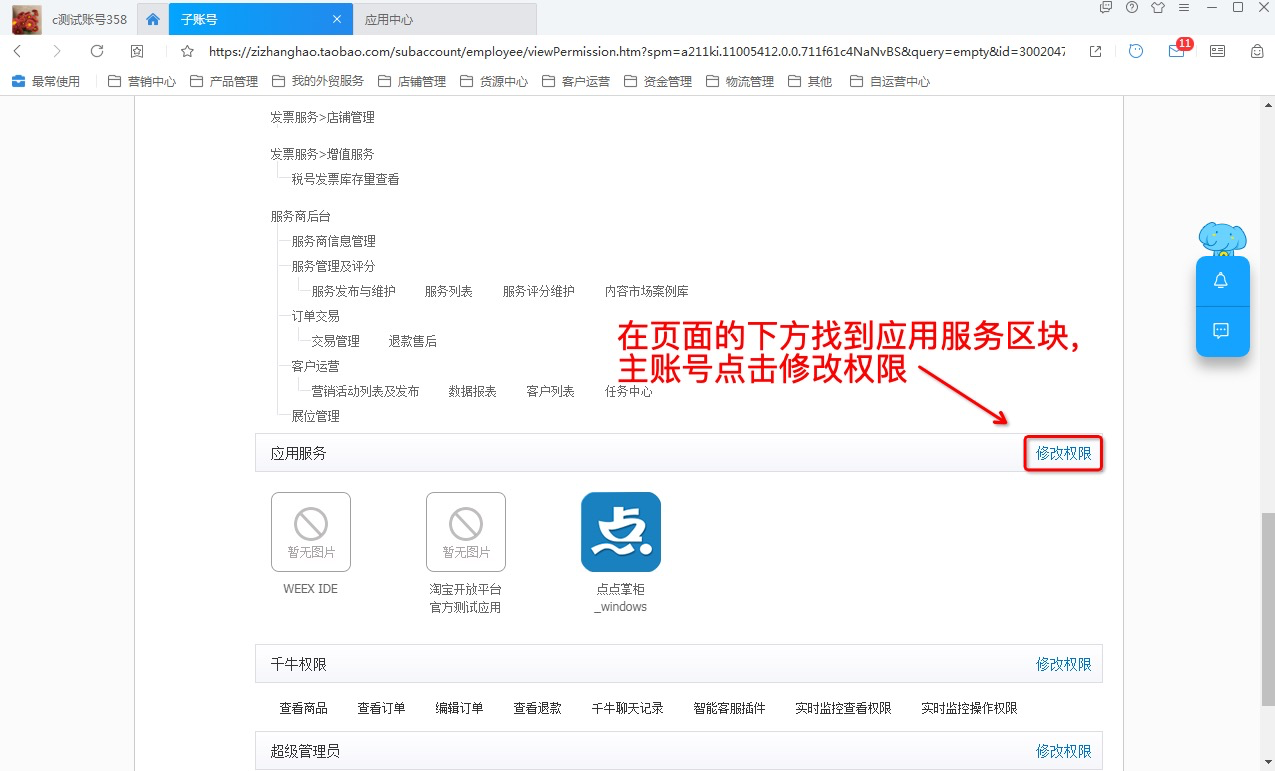Click the 智能客服插件 permission text
1275x771 pixels.
(x=729, y=708)
